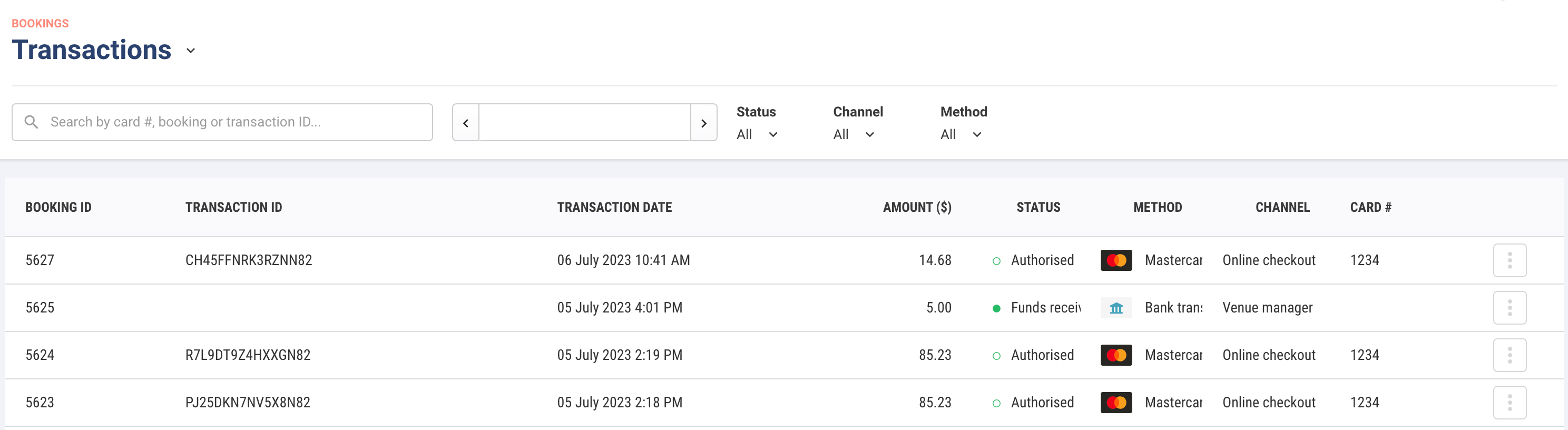1568x430 pixels.
Task: Sort by Transaction Date column header
Action: point(614,207)
